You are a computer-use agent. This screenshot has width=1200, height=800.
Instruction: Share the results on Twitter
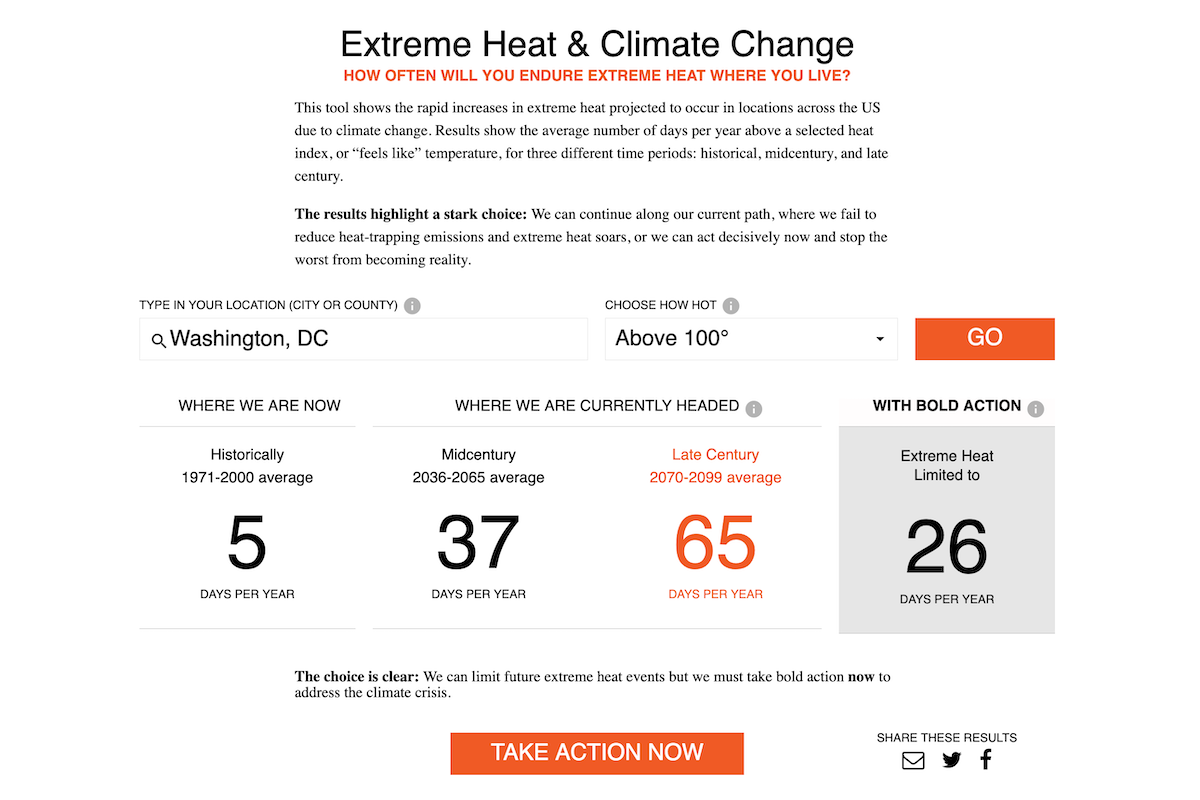pyautogui.click(x=951, y=760)
